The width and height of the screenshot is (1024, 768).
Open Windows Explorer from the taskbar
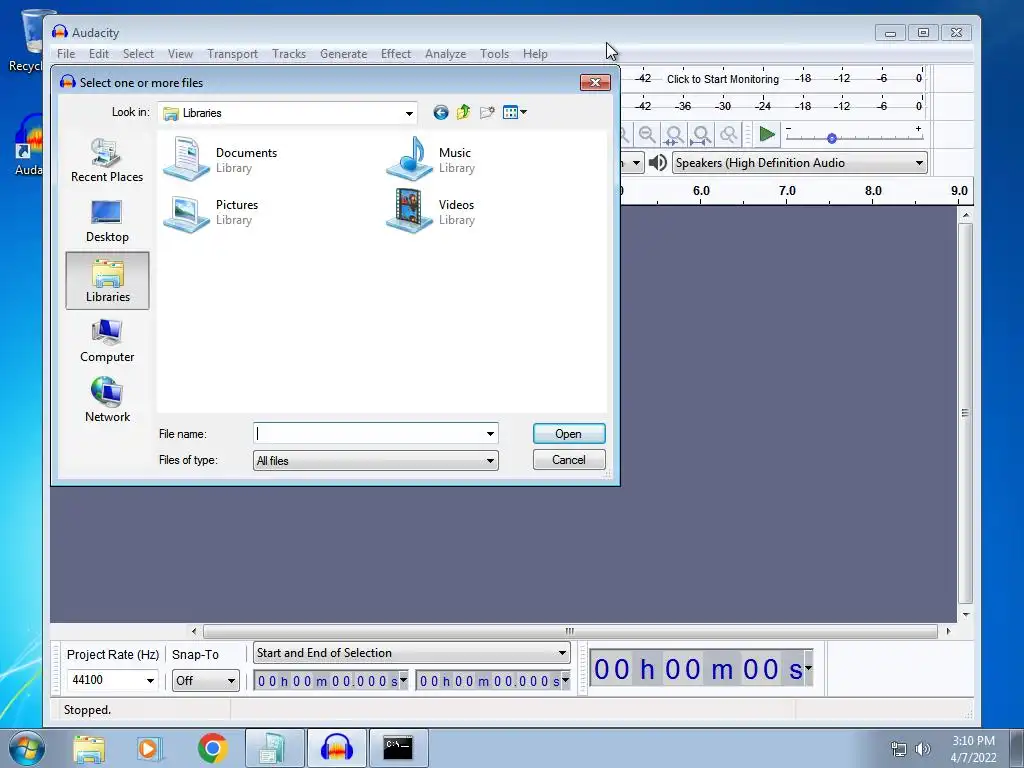pyautogui.click(x=89, y=748)
